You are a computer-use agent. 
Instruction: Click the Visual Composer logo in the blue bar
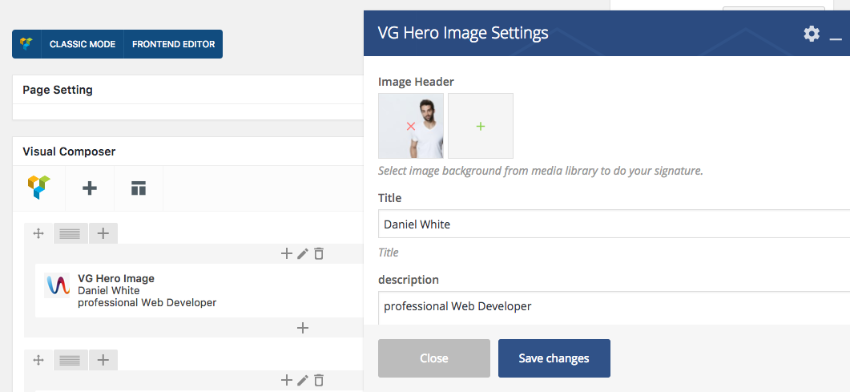coord(26,44)
